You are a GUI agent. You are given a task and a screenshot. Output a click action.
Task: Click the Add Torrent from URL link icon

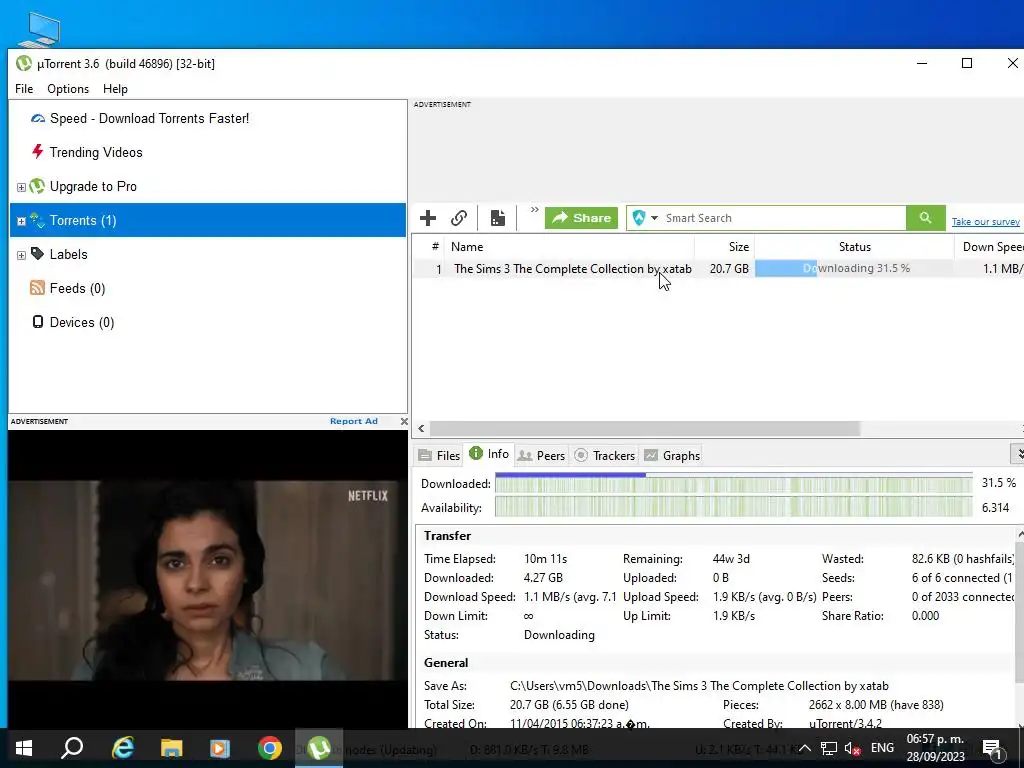pos(459,218)
